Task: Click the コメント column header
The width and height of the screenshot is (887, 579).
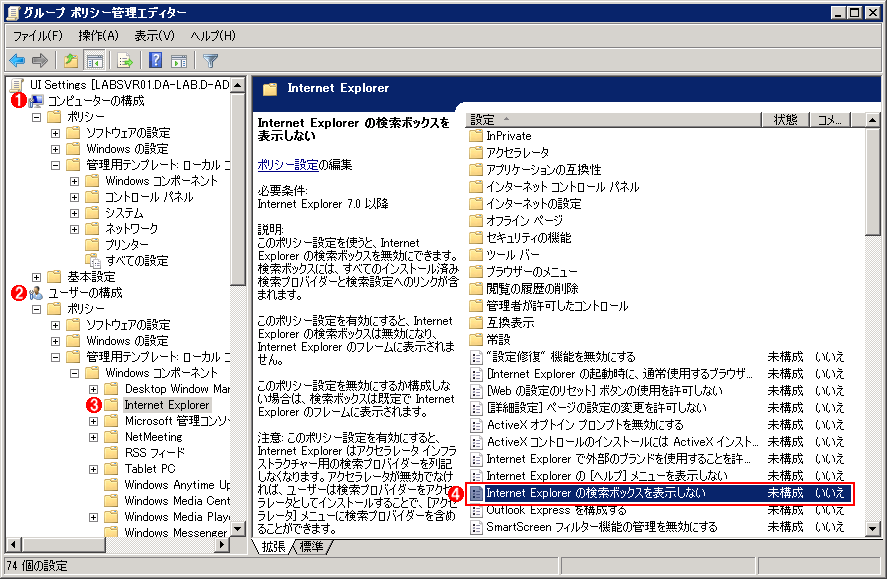Action: (830, 120)
